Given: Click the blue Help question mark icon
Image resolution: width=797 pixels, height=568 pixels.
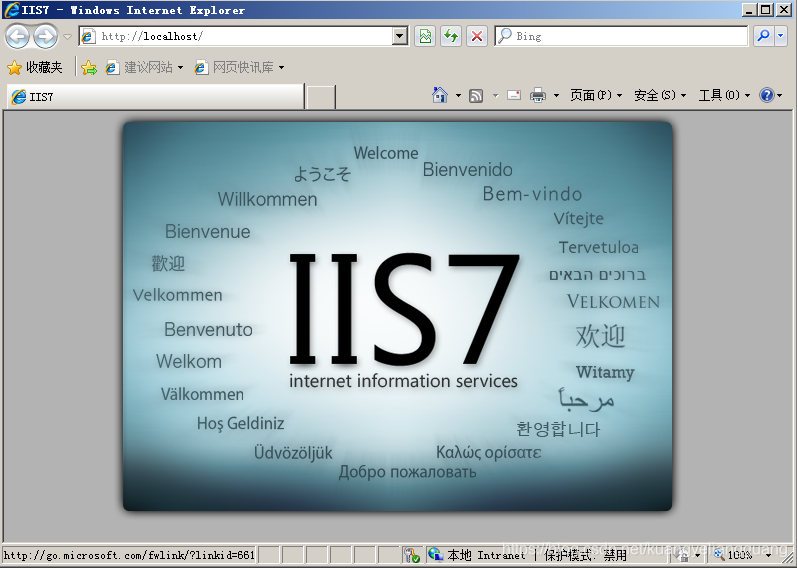Looking at the screenshot, I should pyautogui.click(x=767, y=95).
